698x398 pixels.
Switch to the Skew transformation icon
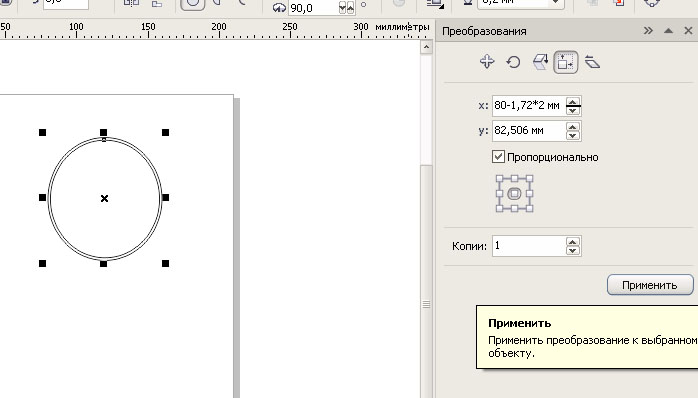tap(592, 62)
